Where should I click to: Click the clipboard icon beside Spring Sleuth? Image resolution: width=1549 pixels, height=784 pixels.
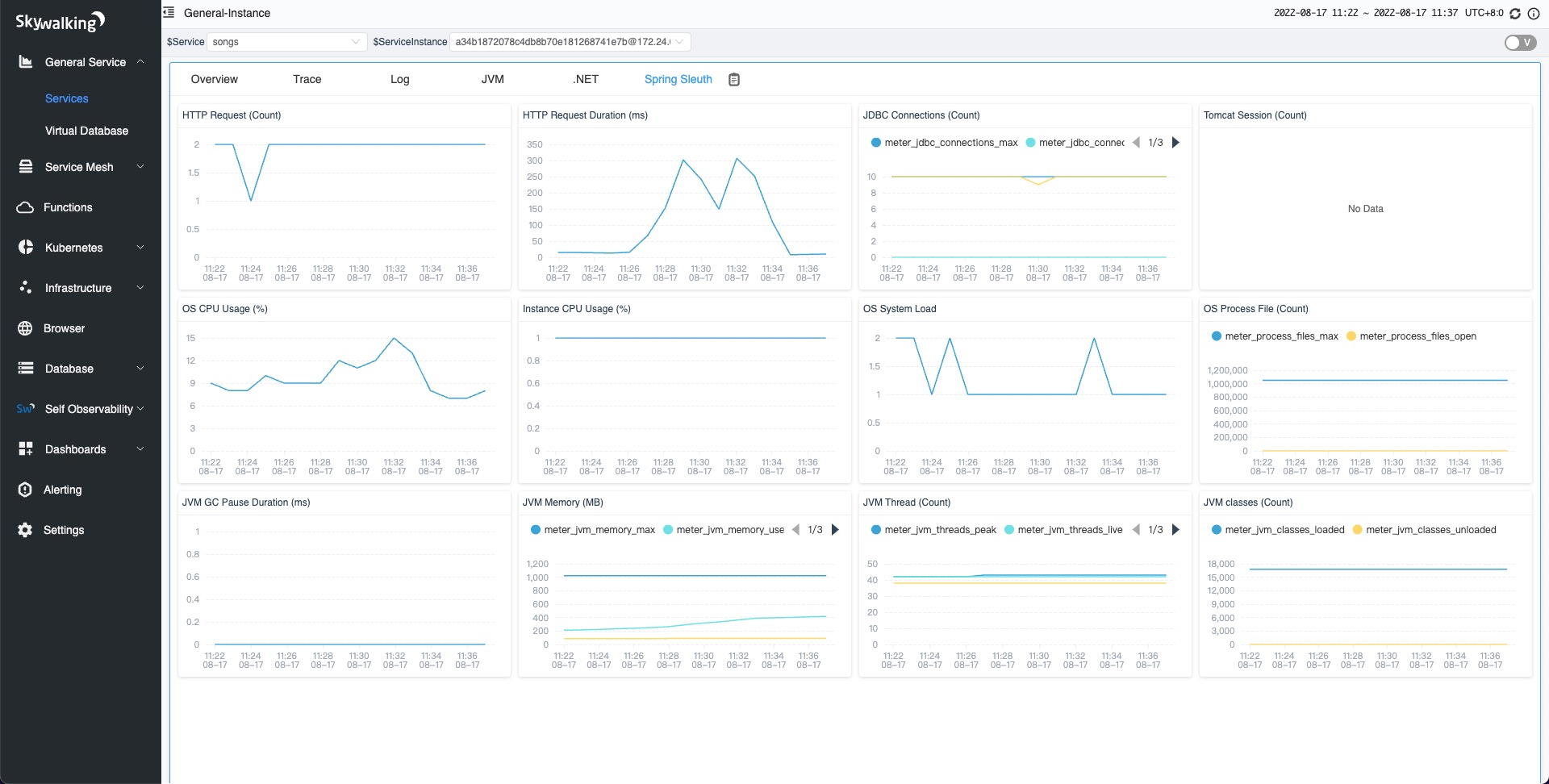[x=734, y=79]
